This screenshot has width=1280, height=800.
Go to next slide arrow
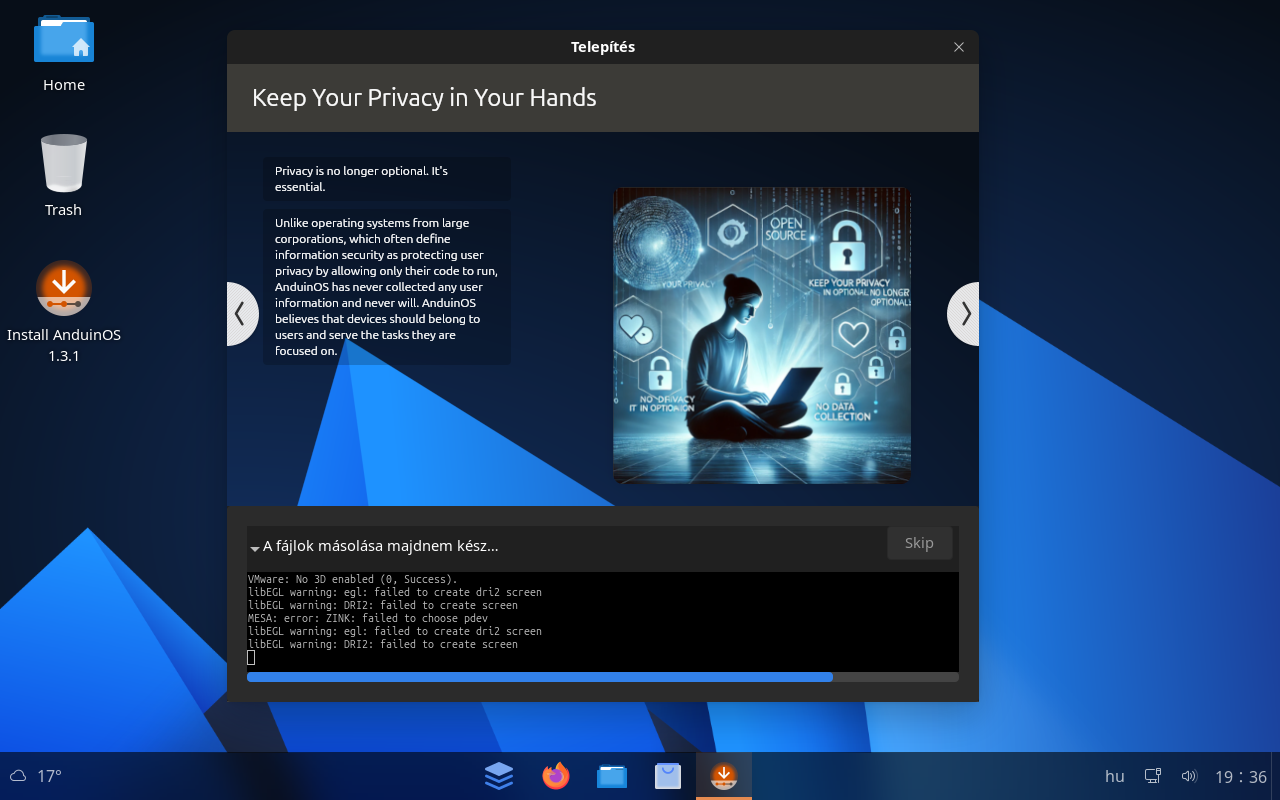(965, 314)
